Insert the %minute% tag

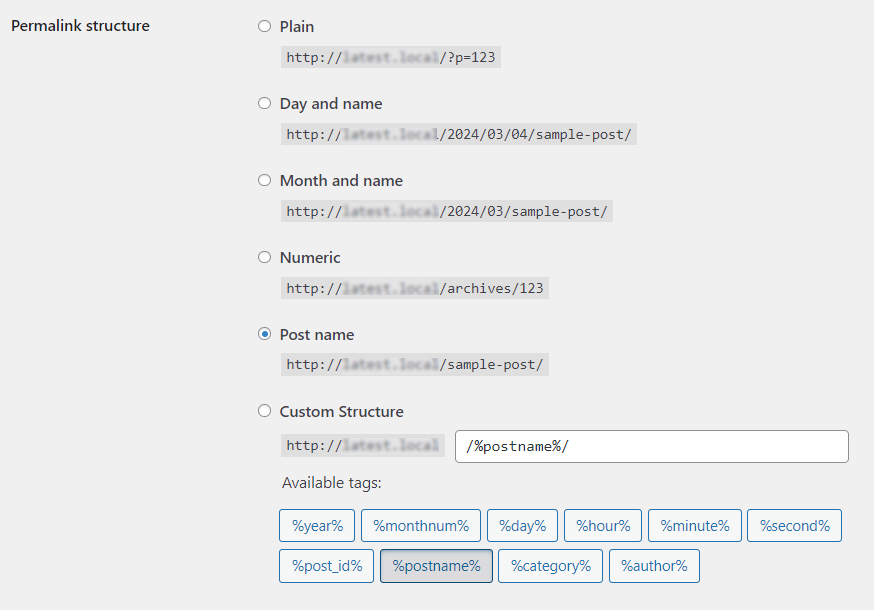[x=695, y=525]
